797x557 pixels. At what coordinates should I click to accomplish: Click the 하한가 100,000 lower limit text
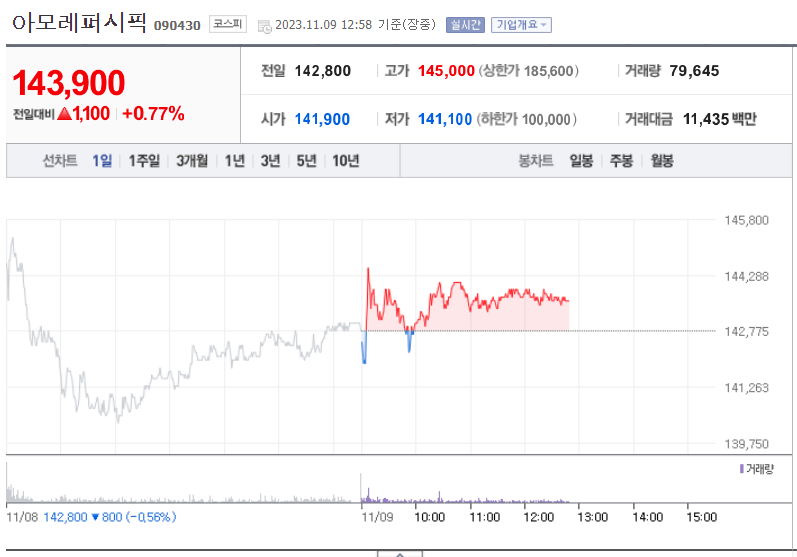pyautogui.click(x=527, y=119)
